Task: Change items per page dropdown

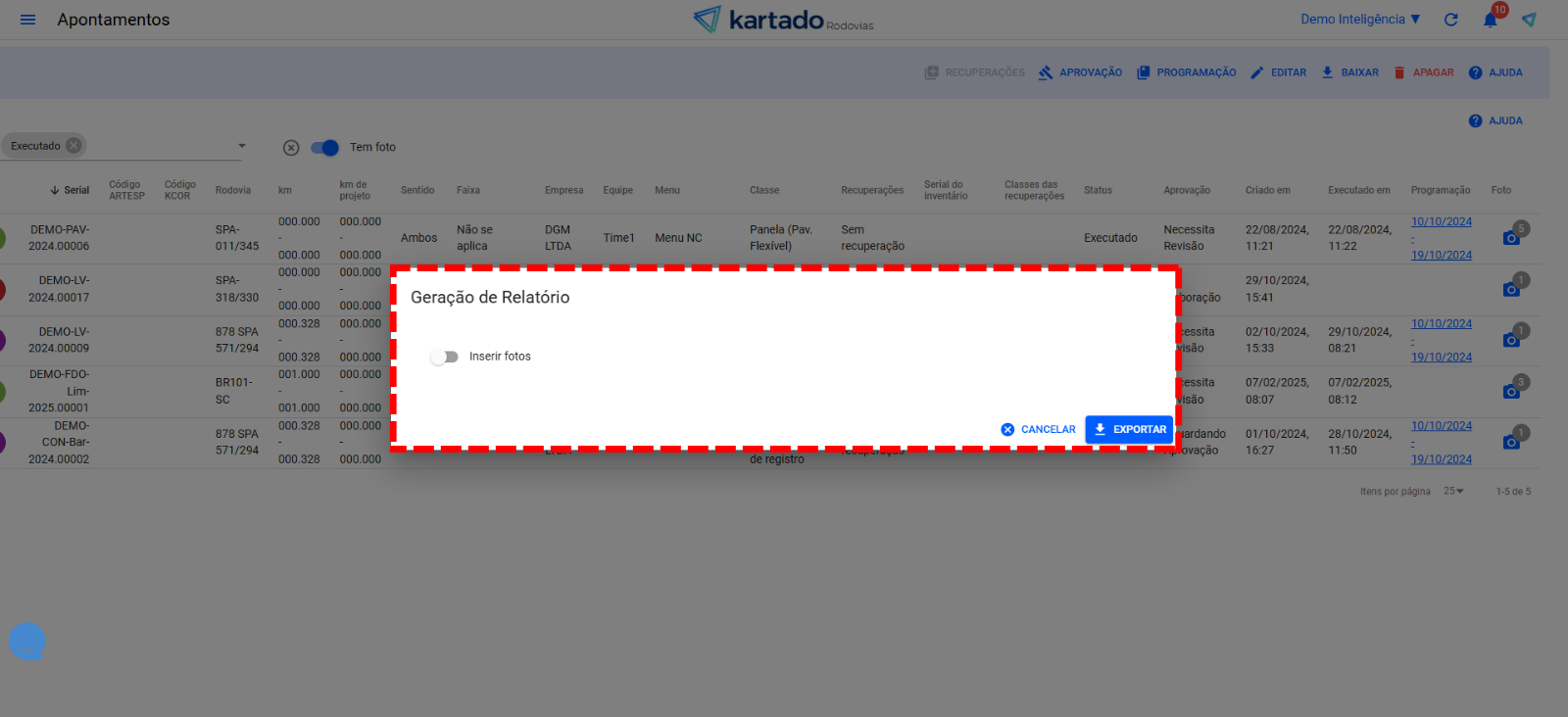Action: point(1453,492)
